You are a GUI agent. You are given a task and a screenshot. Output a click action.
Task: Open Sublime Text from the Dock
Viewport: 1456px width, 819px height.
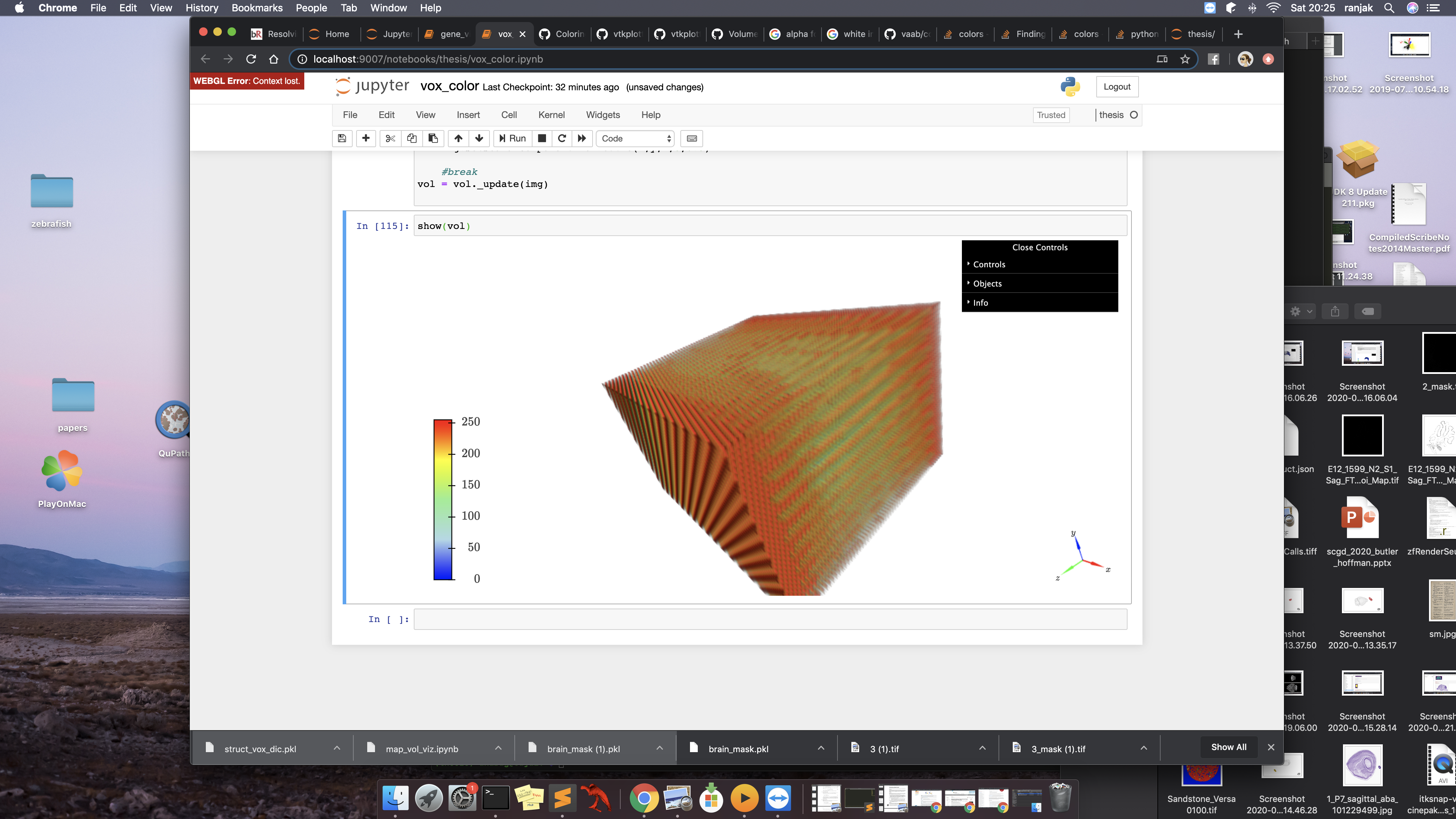[x=562, y=798]
